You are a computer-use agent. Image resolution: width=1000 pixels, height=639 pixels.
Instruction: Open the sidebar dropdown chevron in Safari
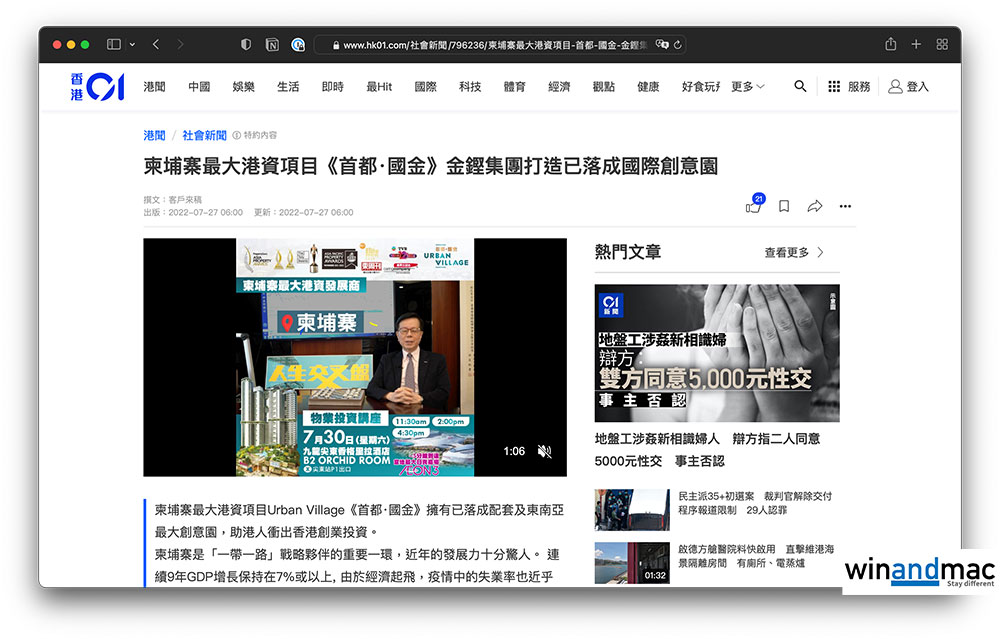click(x=130, y=45)
